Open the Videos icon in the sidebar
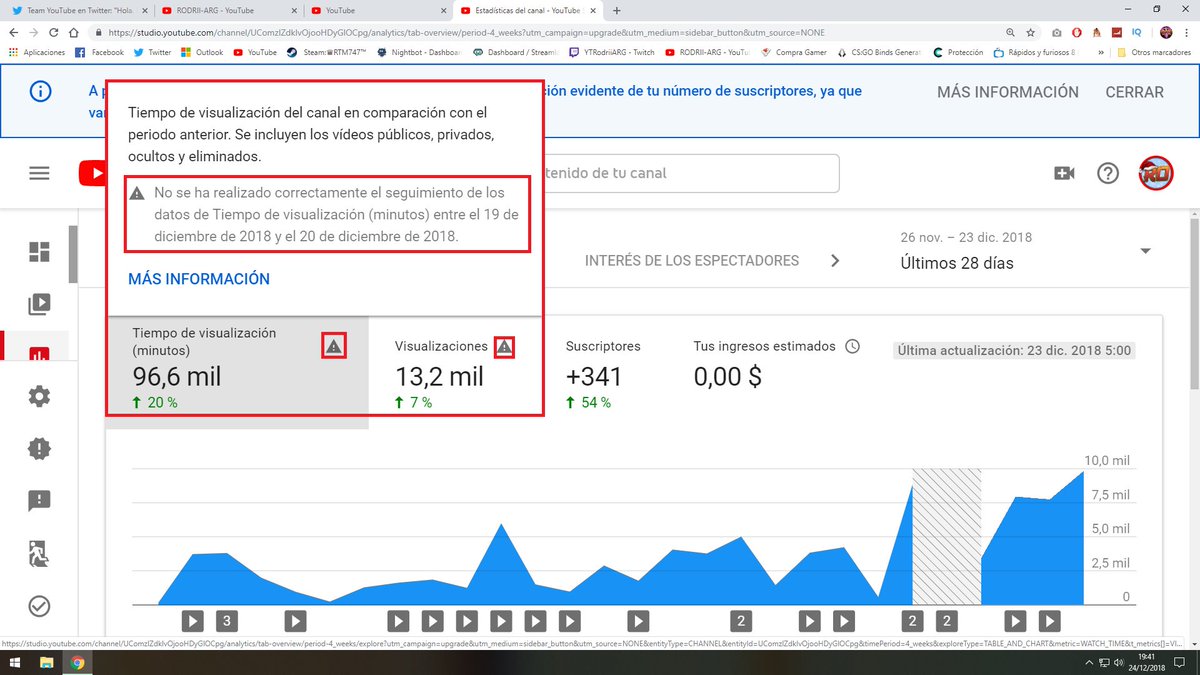Screen dimensions: 1200x675 (39, 304)
